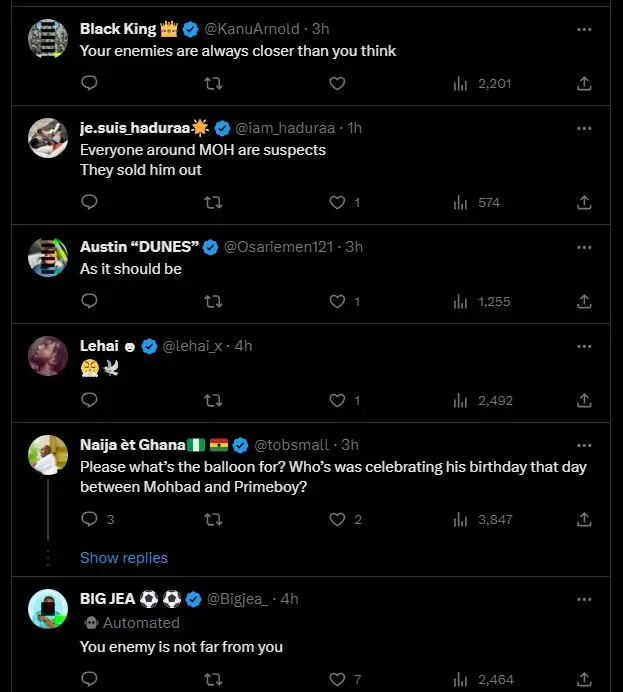This screenshot has height=692, width=623.
Task: Click the 3h timestamp on Austin's tweet
Action: [x=354, y=247]
